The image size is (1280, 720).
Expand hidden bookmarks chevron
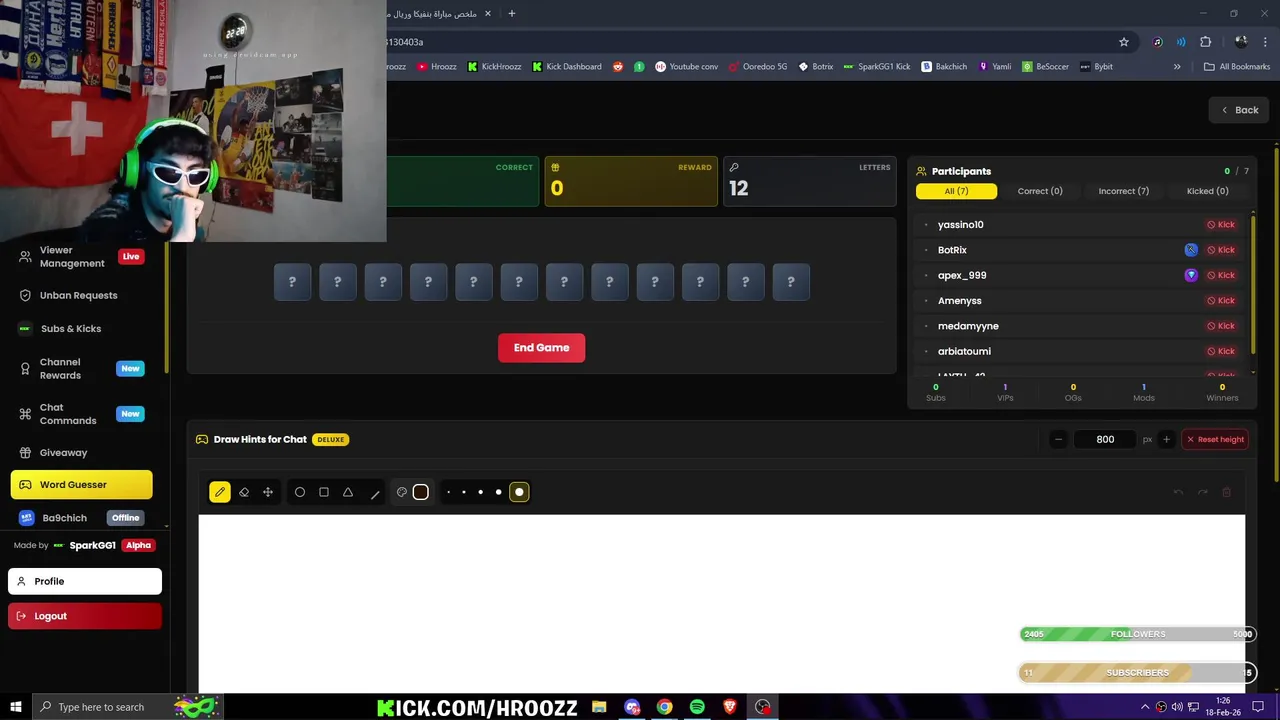[1177, 67]
